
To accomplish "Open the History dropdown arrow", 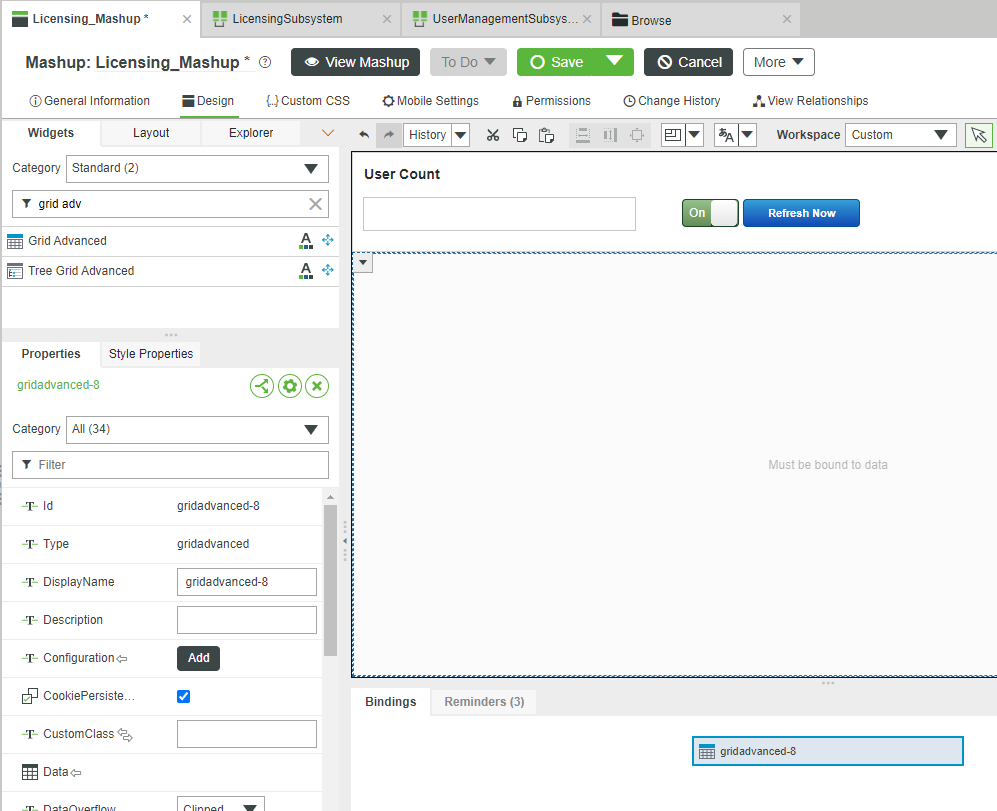I will [460, 135].
